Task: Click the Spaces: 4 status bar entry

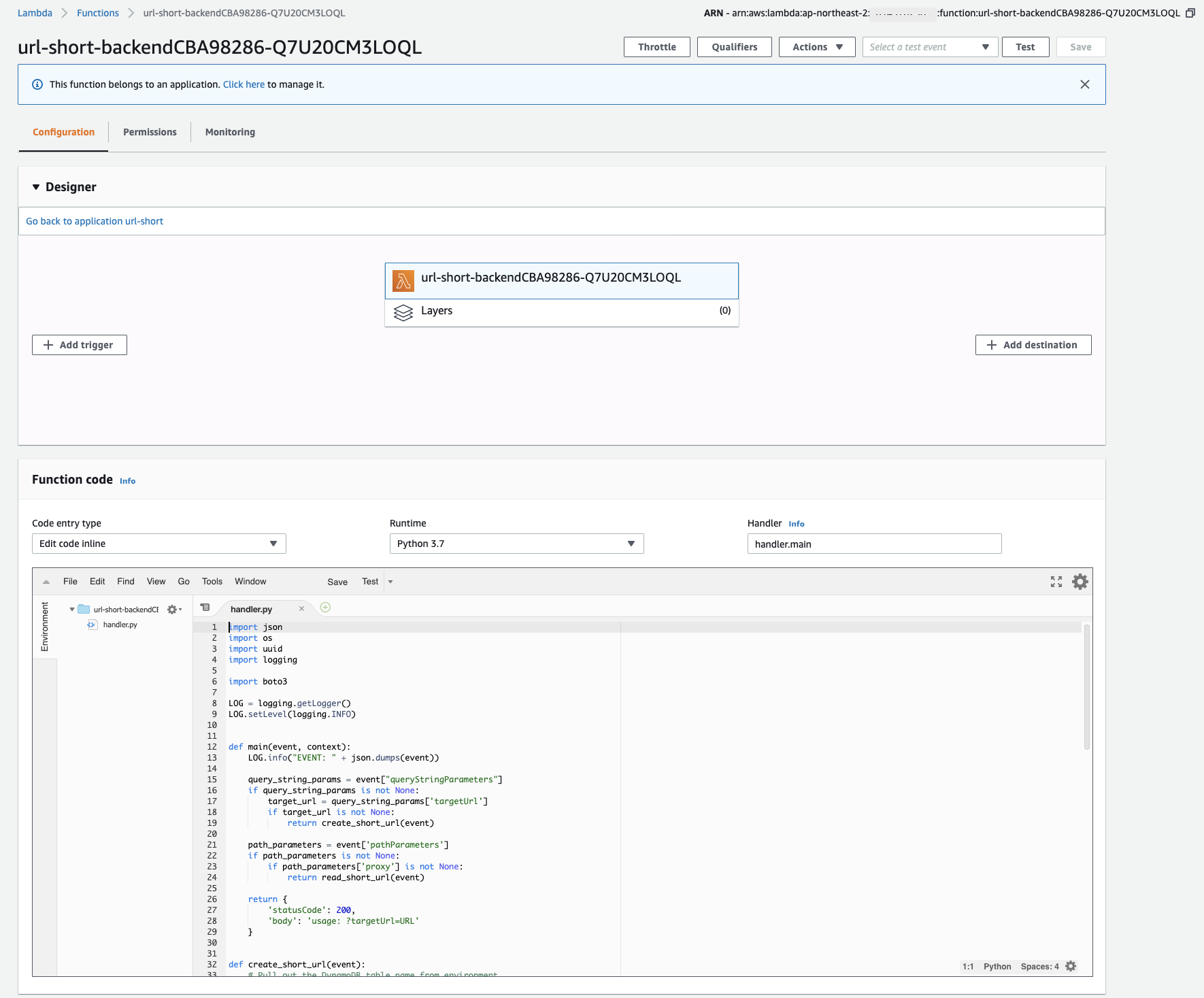Action: (1039, 967)
